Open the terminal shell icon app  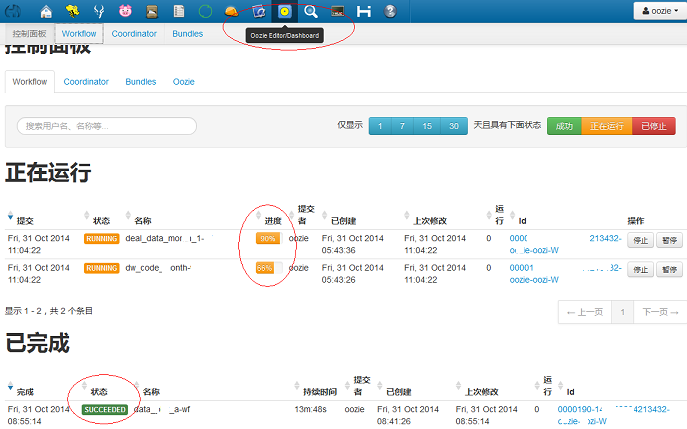[x=337, y=11]
